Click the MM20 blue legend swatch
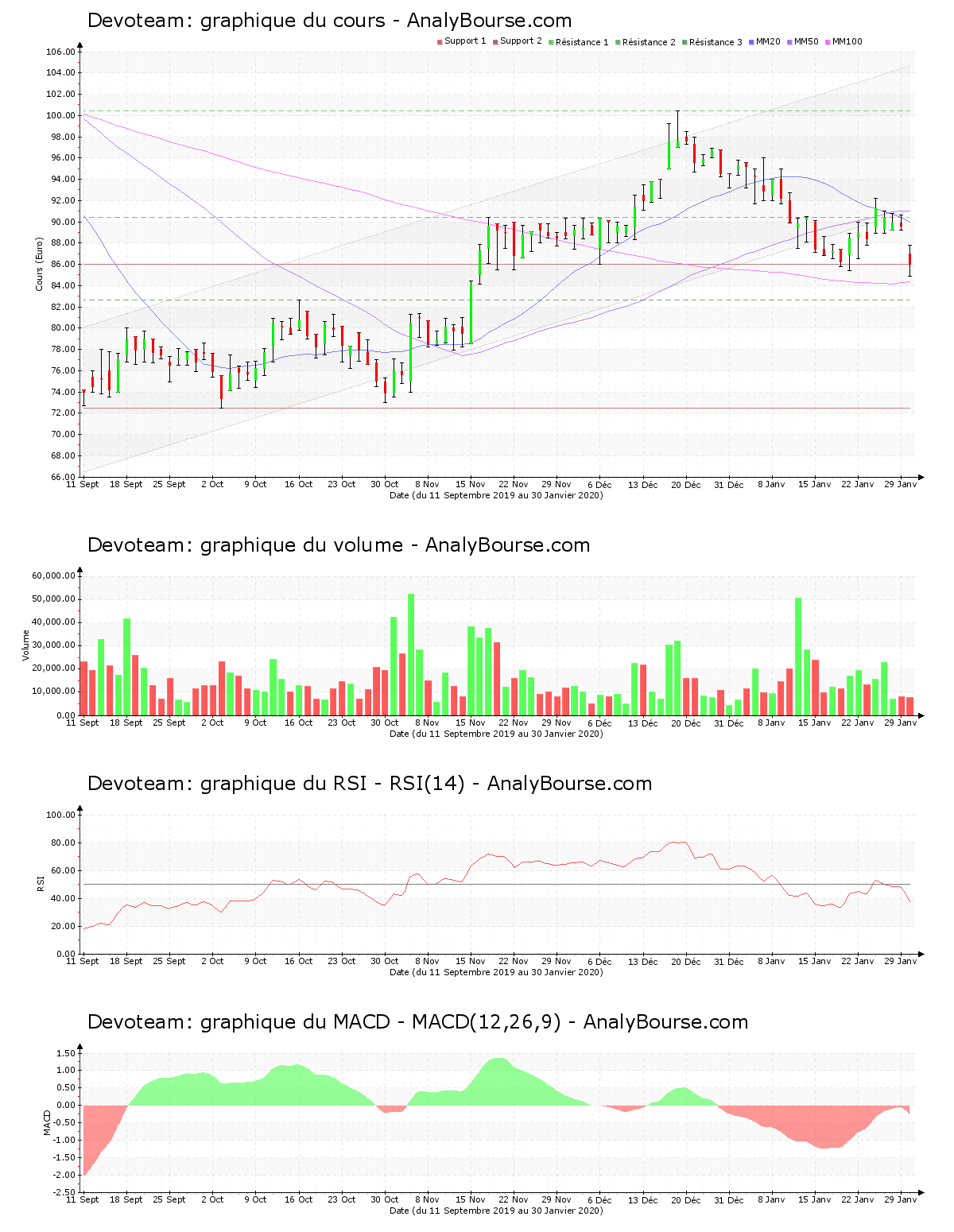The width and height of the screenshot is (954, 1232). 751,42
